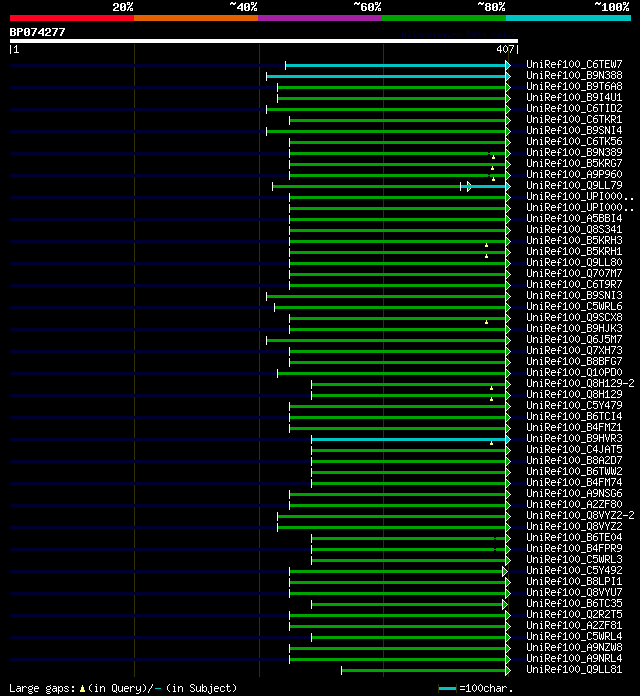
Task: Select the UniRef100_Q9LL80 entry
Action: [x=574, y=262]
